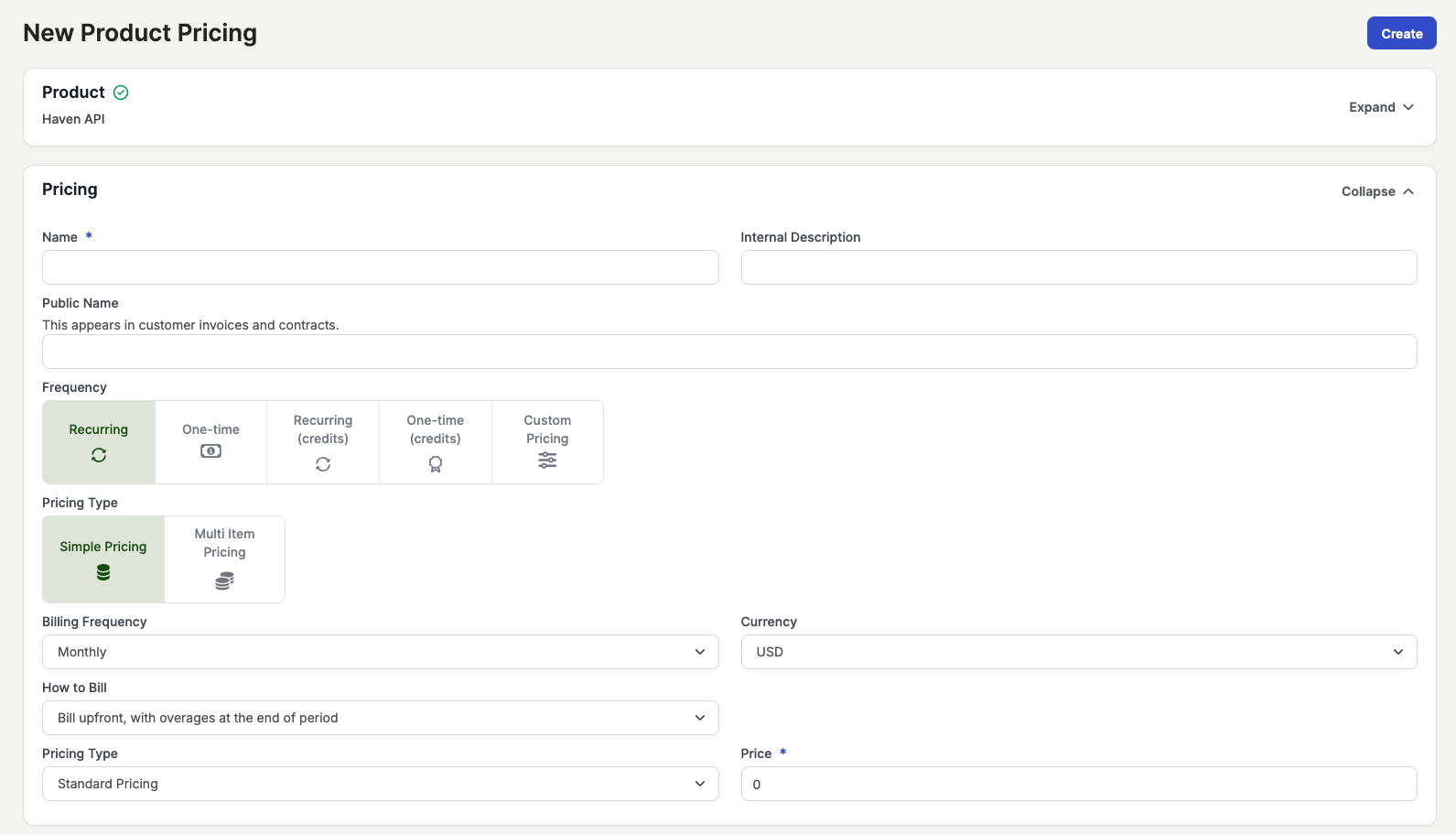Click the Custom Pricing sliders icon
This screenshot has height=835, width=1456.
tap(547, 461)
